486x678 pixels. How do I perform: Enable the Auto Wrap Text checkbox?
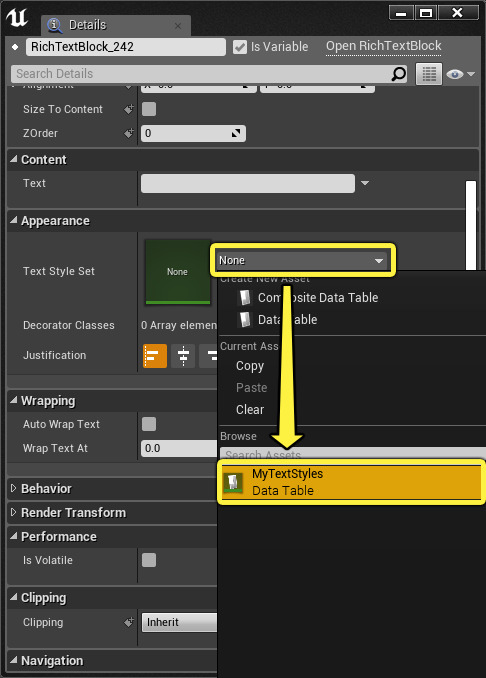pyautogui.click(x=149, y=424)
